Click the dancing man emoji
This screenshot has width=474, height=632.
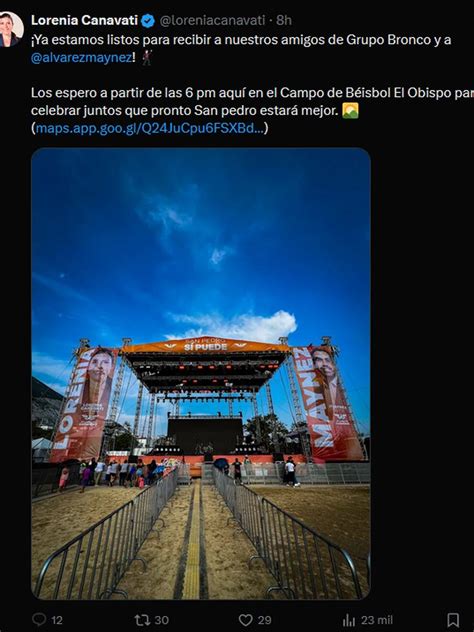pos(147,57)
